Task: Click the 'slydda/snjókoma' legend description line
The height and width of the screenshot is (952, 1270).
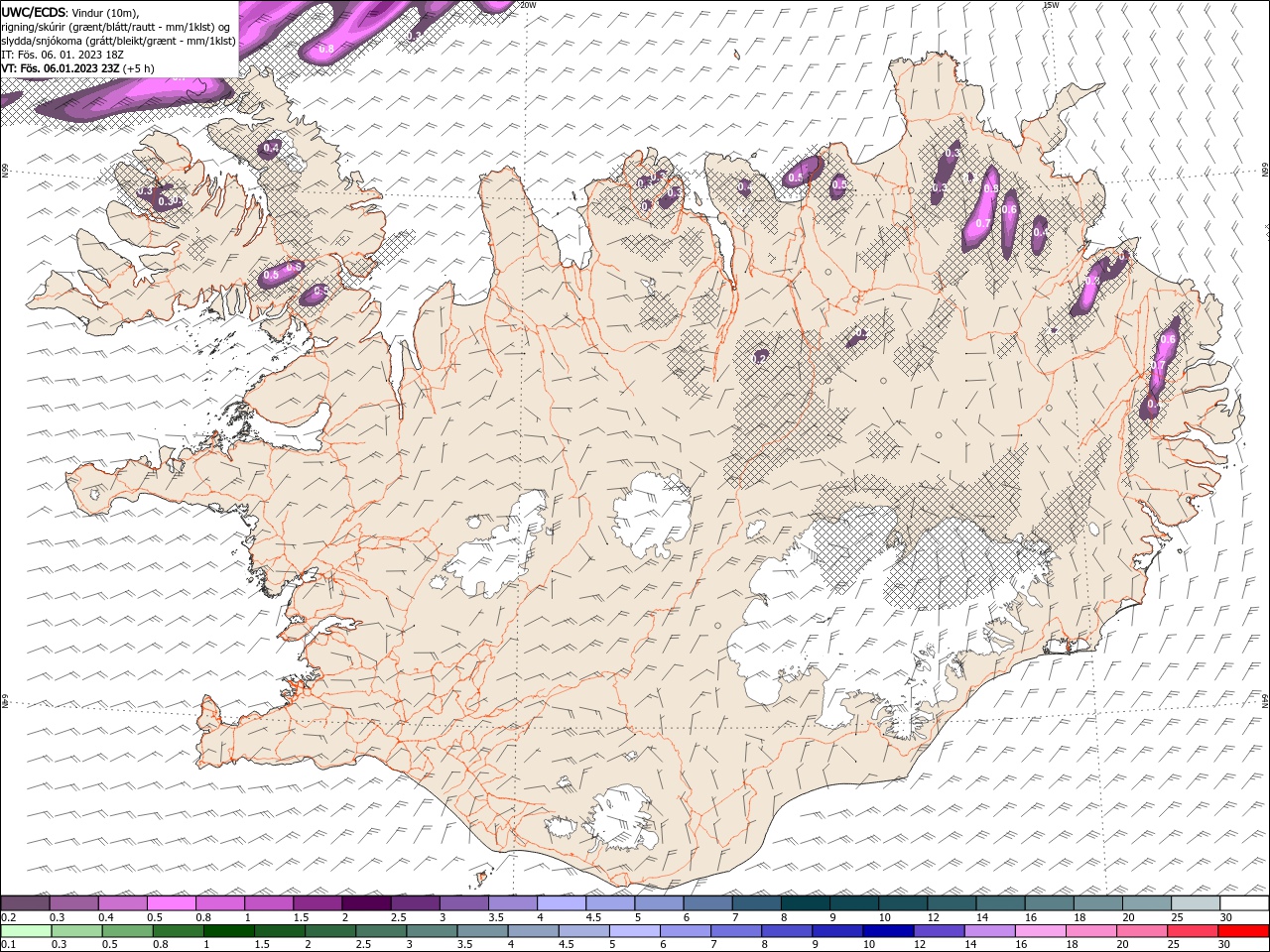Action: [118, 41]
